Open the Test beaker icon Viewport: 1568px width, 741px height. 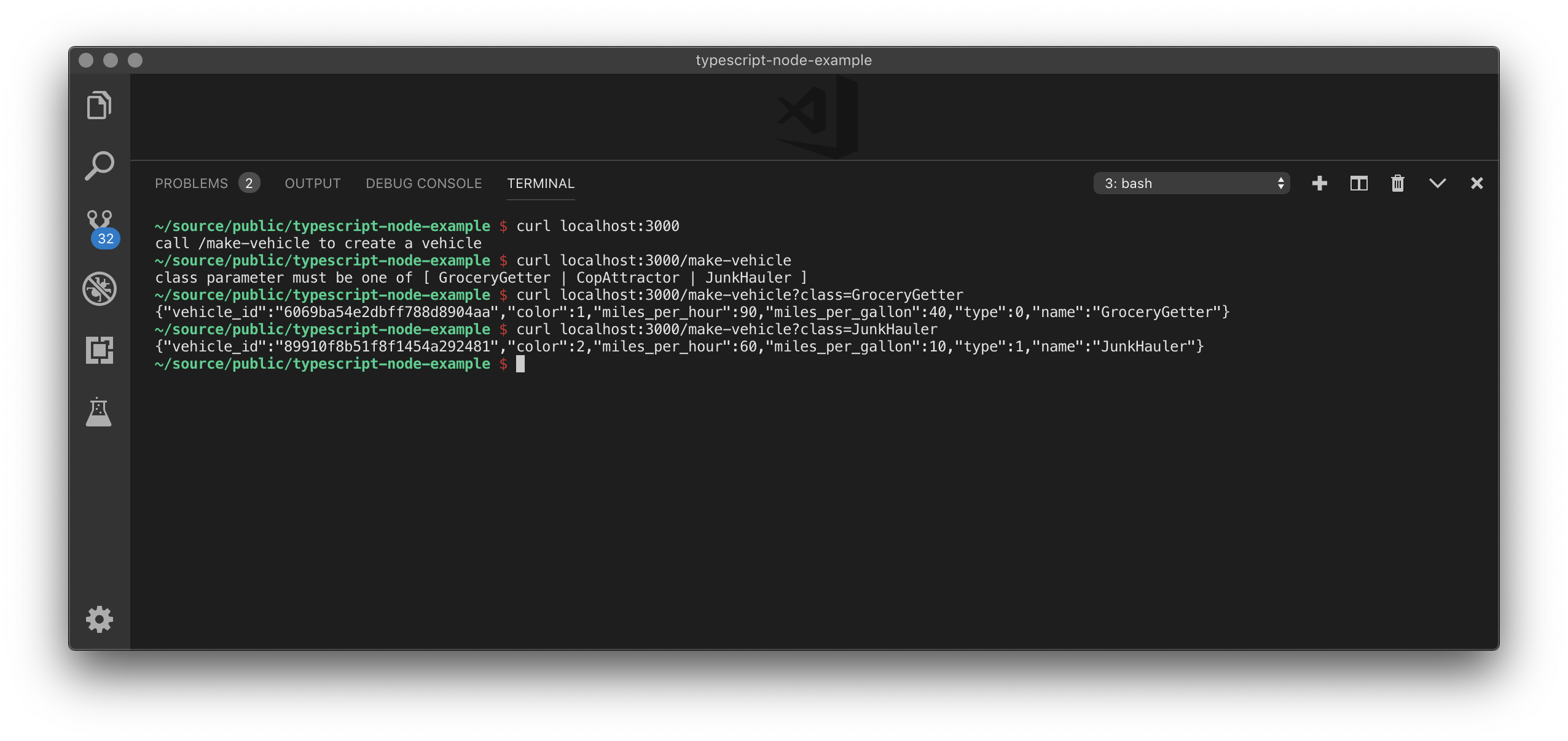tap(99, 412)
